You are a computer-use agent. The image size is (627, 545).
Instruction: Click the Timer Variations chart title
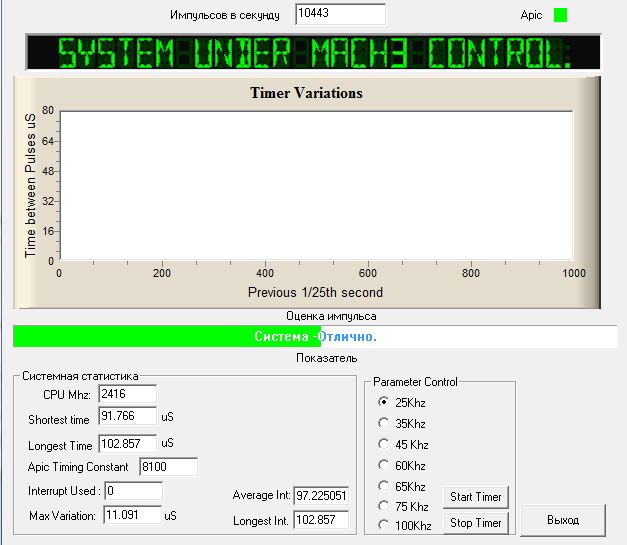pyautogui.click(x=306, y=93)
